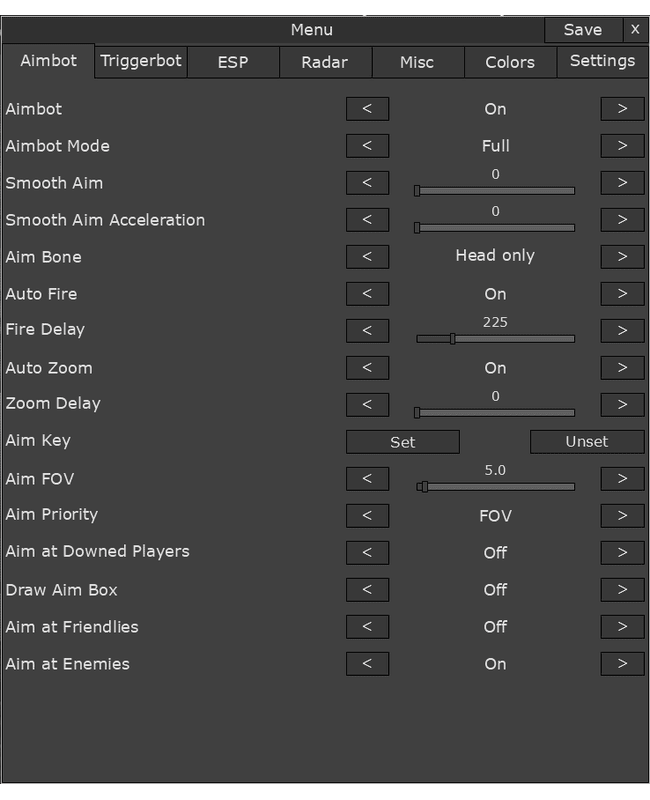Click the Fire Delay slider track
Screen dimensions: 650x800
(495, 339)
